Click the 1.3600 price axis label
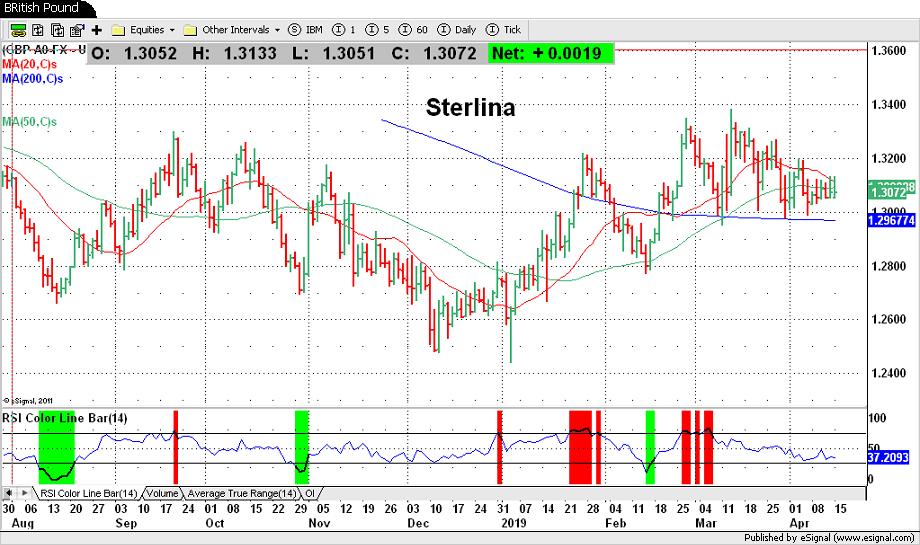 click(888, 50)
